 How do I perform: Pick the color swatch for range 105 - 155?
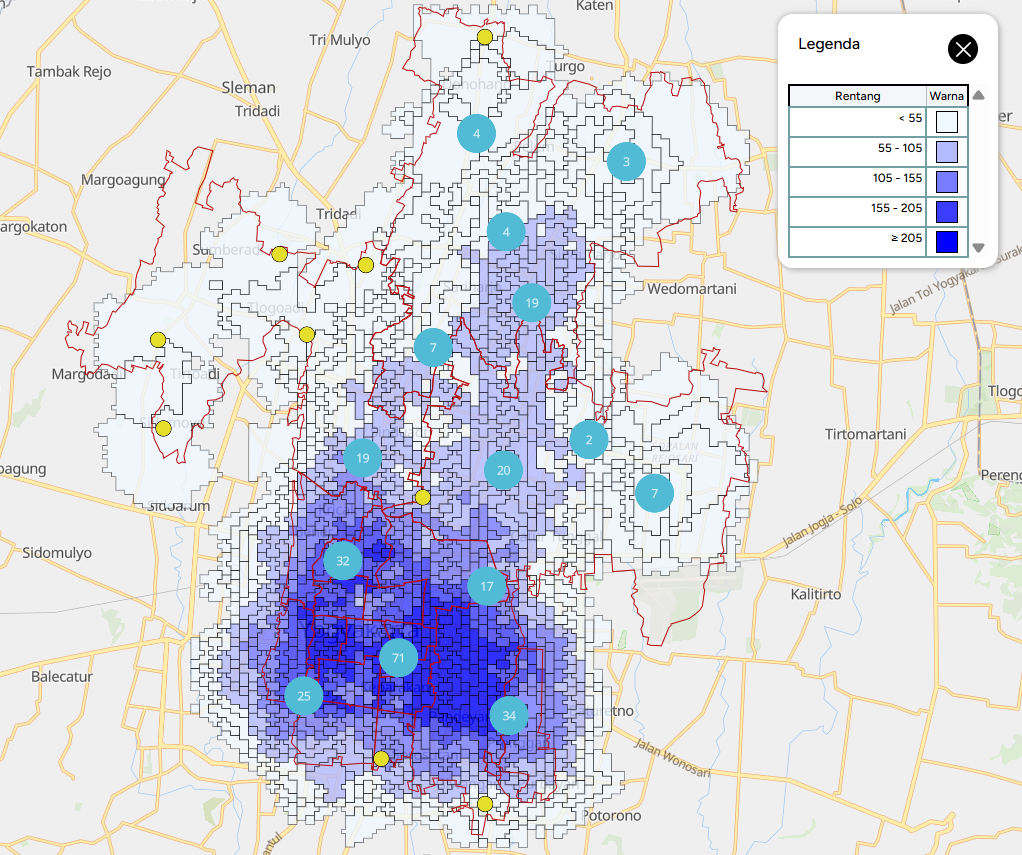[946, 182]
